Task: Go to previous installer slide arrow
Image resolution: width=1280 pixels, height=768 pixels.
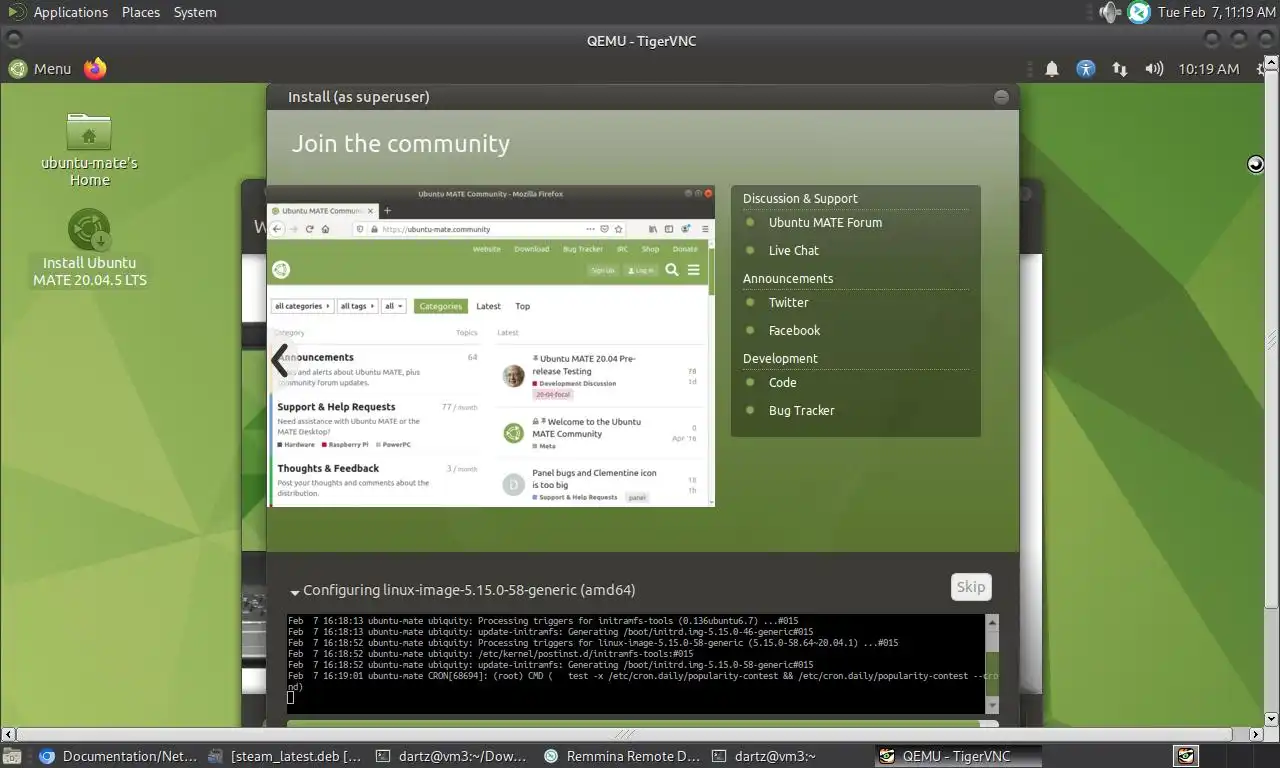Action: (280, 359)
